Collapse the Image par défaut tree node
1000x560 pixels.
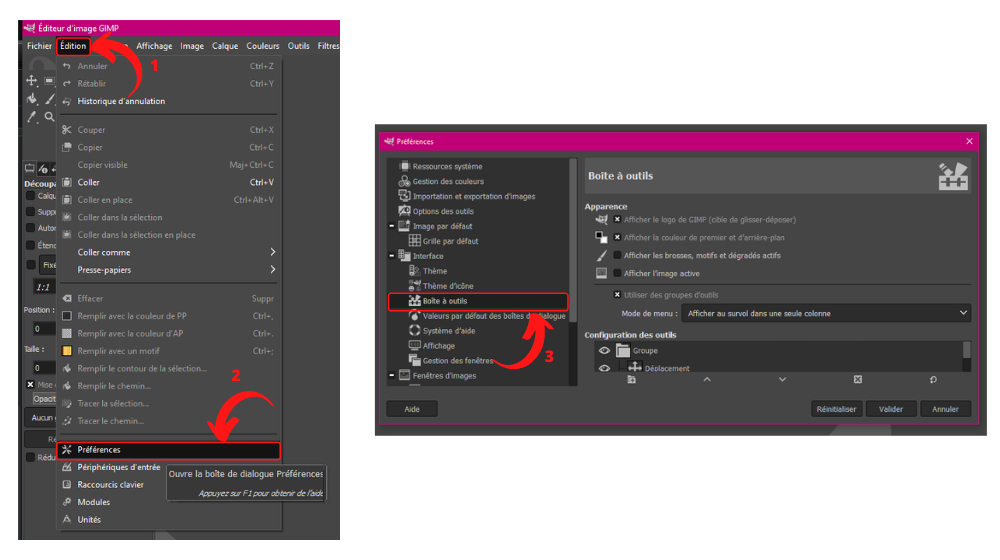tap(392, 226)
